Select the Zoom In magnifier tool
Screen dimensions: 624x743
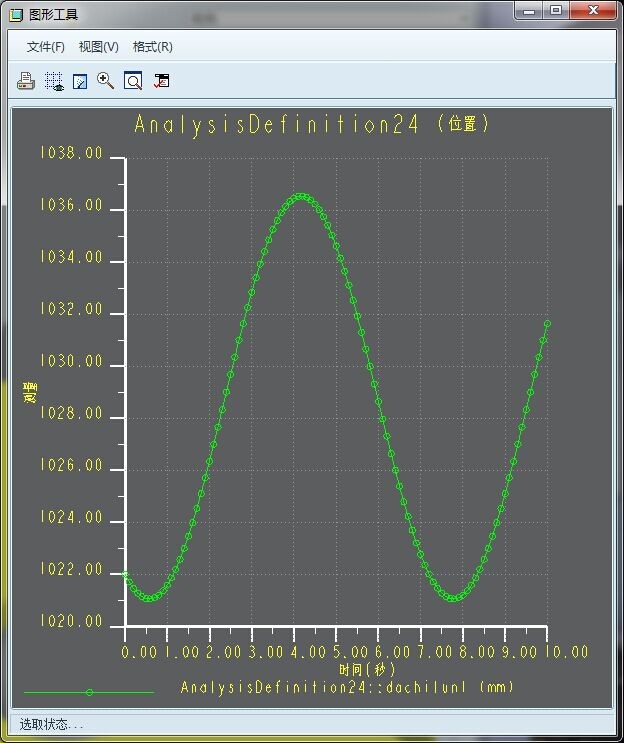(x=106, y=81)
